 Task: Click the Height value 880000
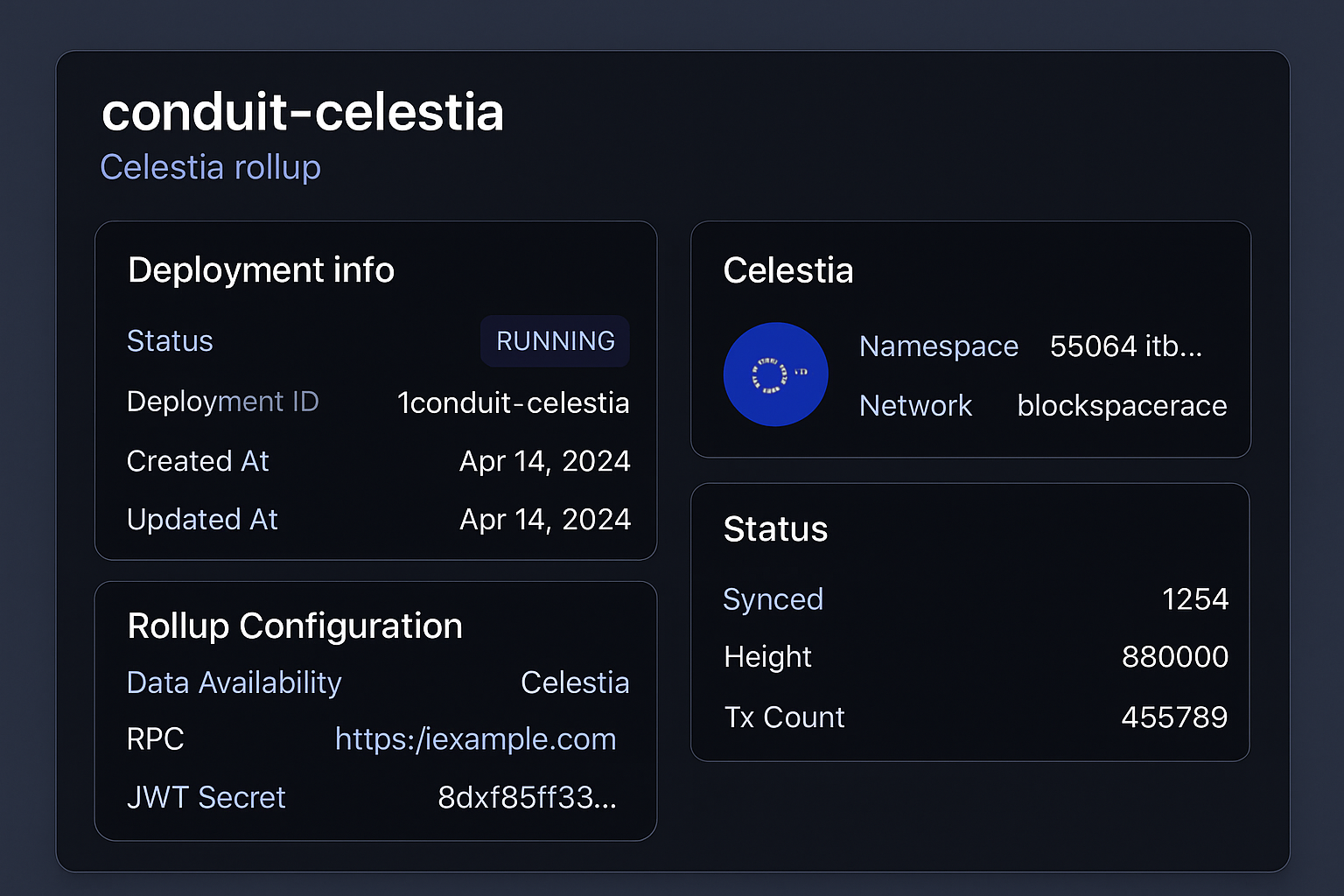[x=1174, y=657]
